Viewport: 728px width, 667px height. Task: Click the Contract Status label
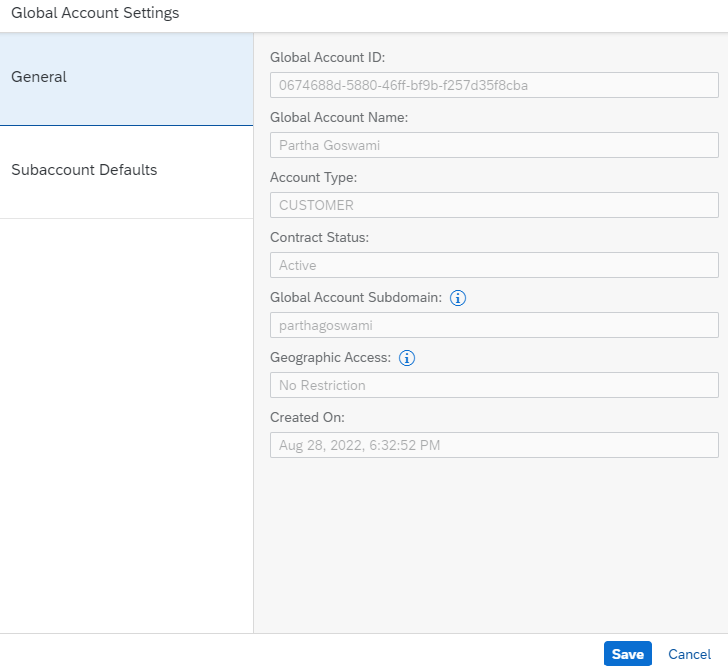(319, 238)
